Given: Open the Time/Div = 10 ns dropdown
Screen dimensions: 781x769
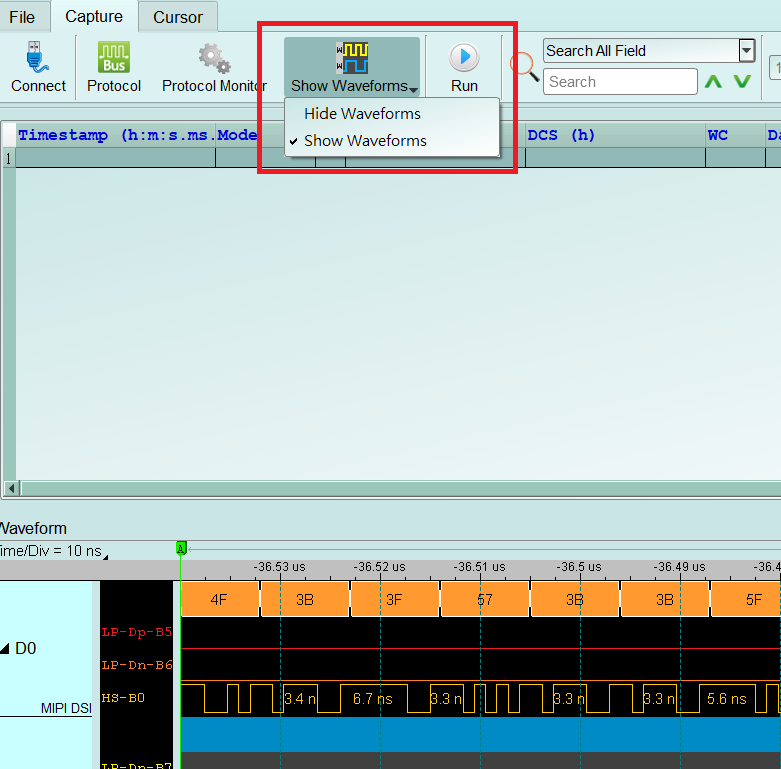Looking at the screenshot, I should tap(54, 551).
